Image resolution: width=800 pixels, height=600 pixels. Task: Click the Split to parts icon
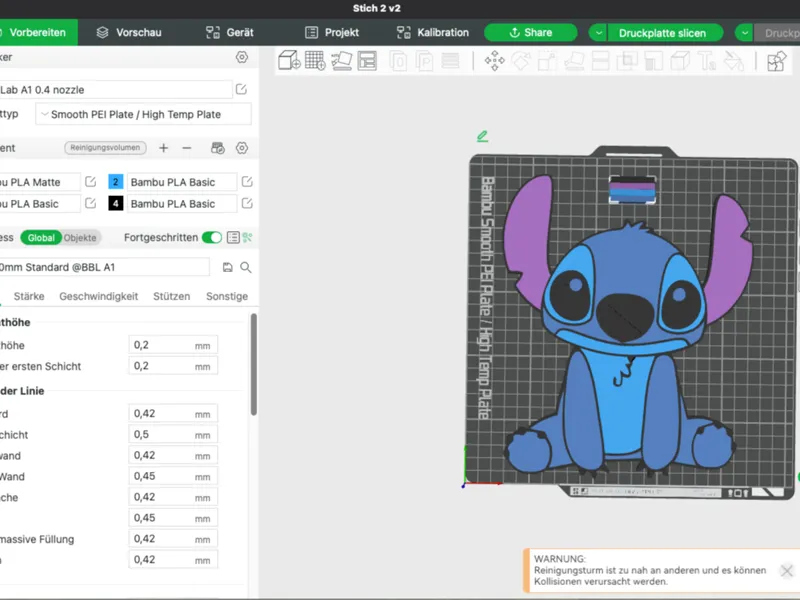pyautogui.click(x=424, y=61)
